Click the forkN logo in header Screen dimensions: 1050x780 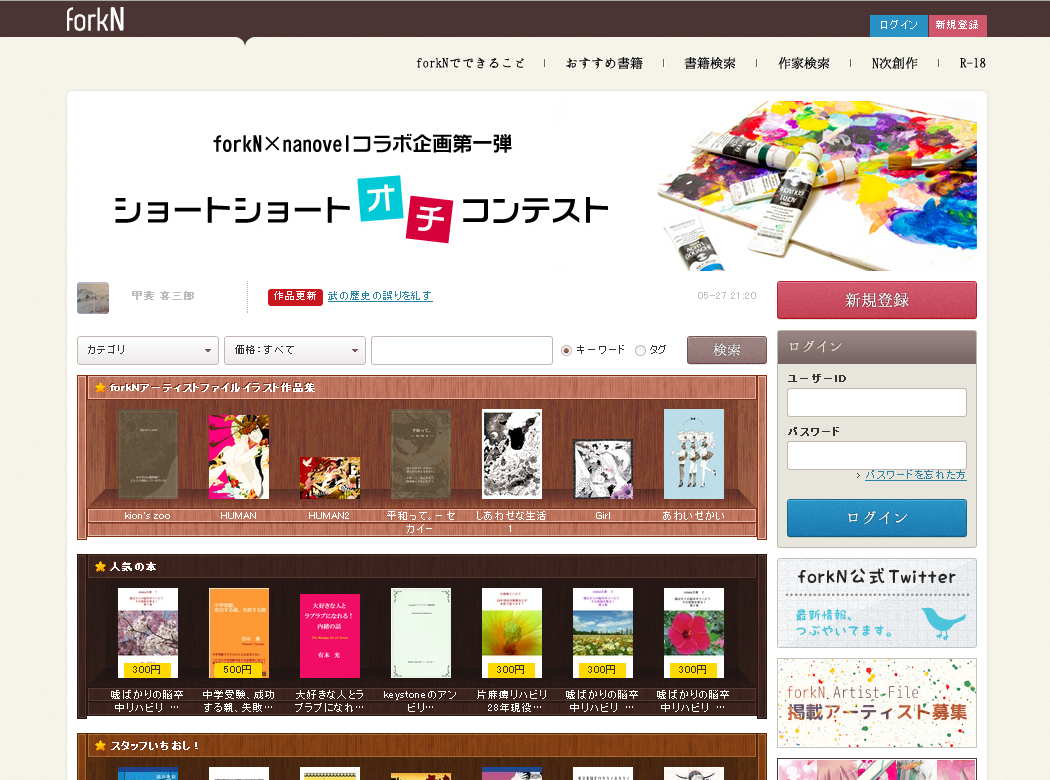coord(95,19)
